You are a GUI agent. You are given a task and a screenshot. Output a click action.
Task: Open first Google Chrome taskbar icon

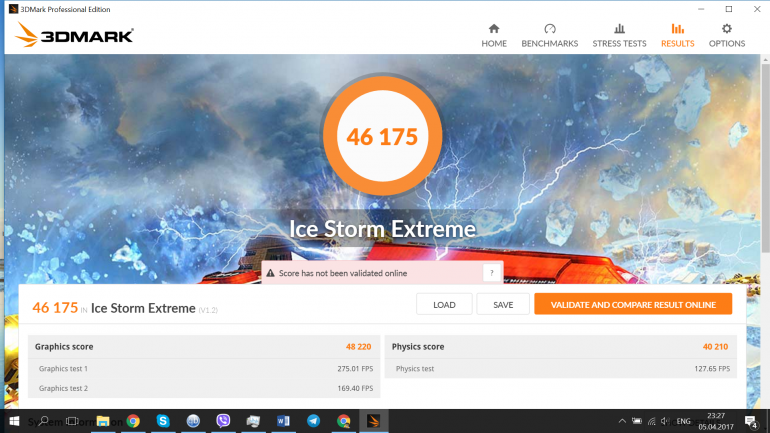133,421
